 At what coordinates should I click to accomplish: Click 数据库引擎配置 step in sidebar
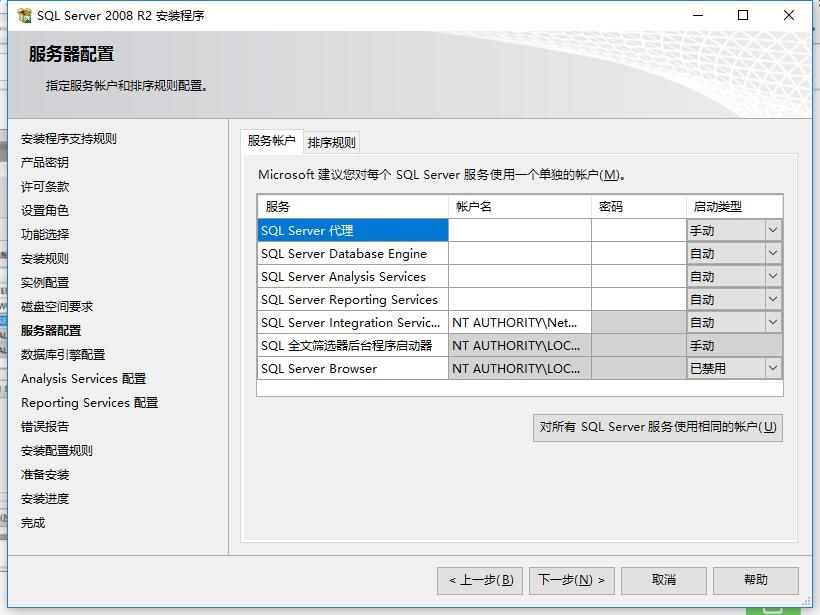point(63,355)
